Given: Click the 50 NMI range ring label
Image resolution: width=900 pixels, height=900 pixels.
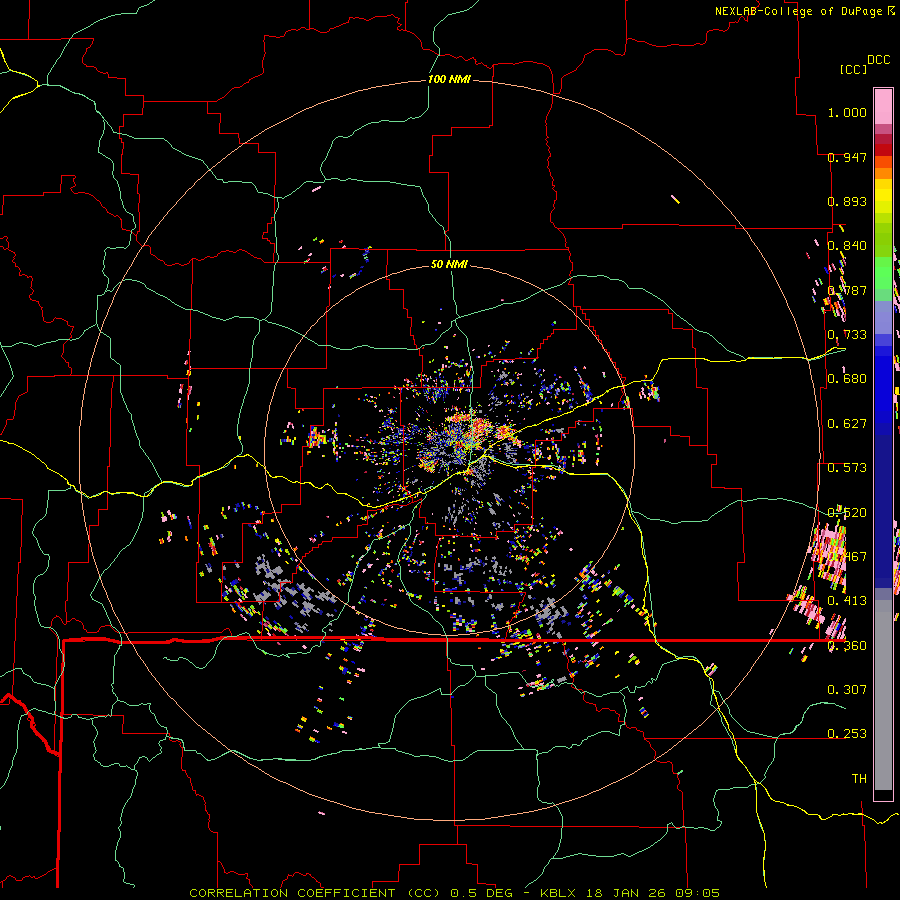Looking at the screenshot, I should [449, 264].
